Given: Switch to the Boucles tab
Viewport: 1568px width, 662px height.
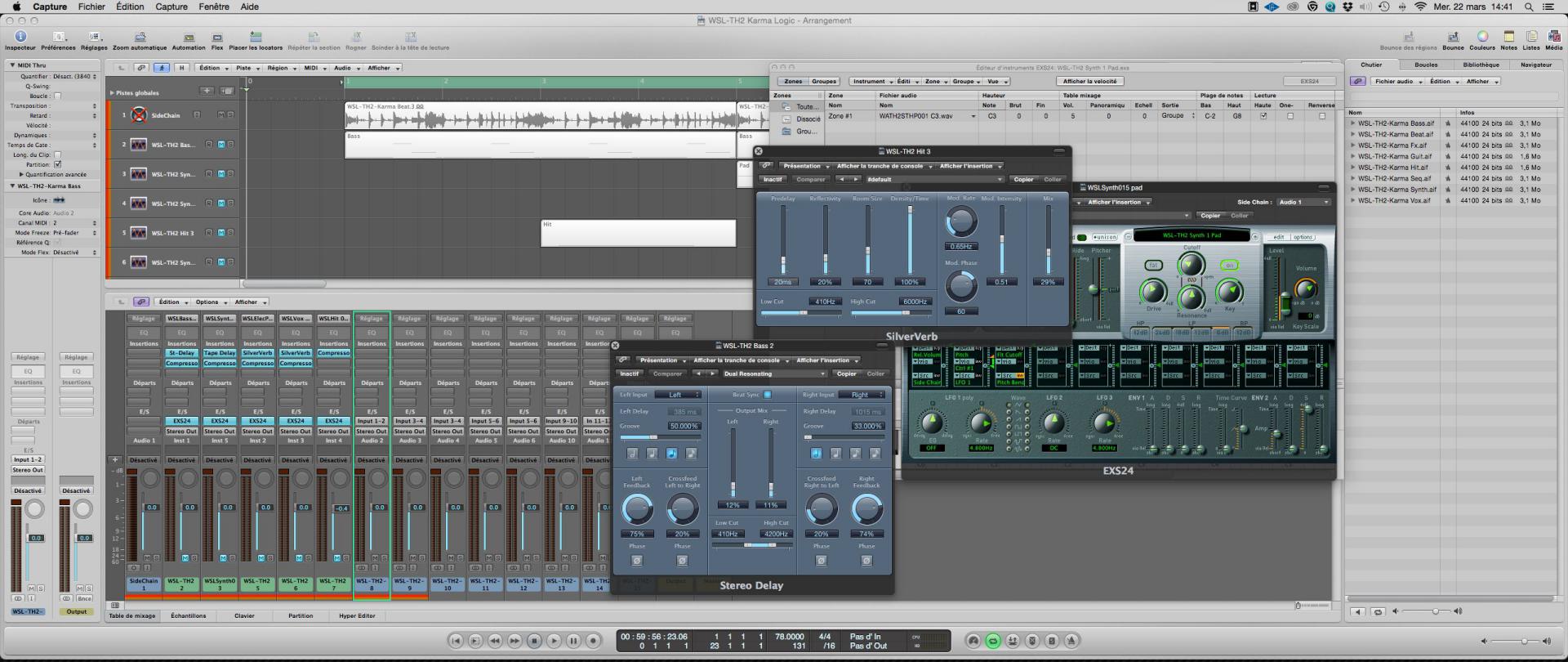Looking at the screenshot, I should click(x=1426, y=65).
